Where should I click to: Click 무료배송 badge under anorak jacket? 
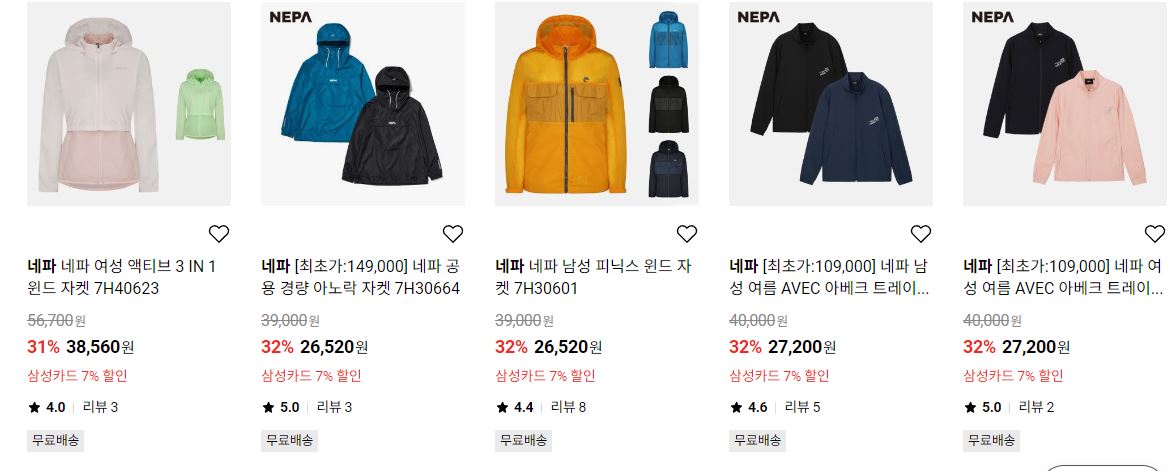coord(290,440)
